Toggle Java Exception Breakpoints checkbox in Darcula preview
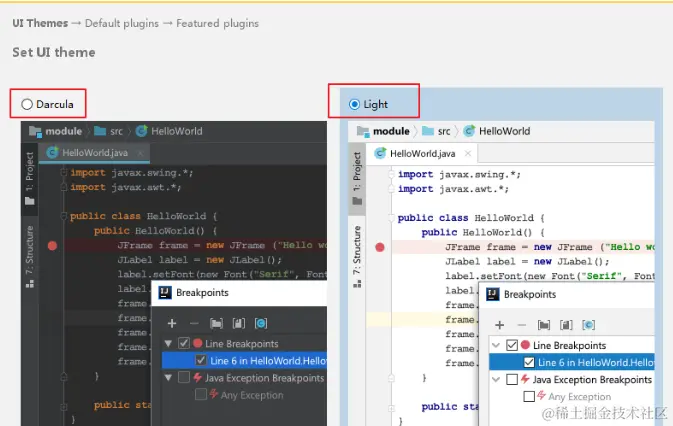This screenshot has width=673, height=426. (184, 378)
